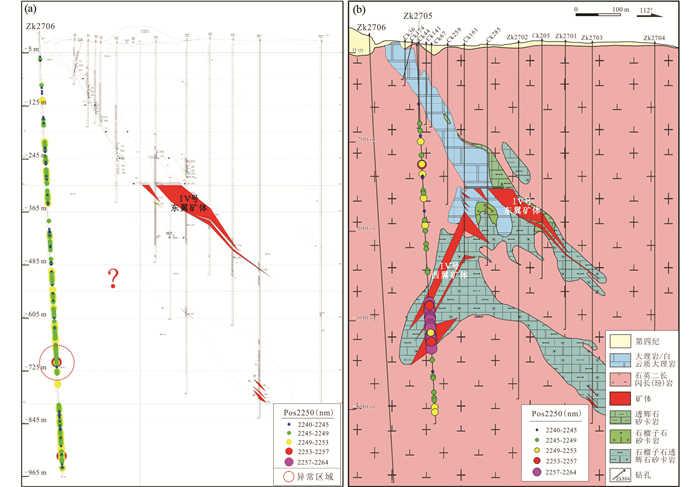700x487 pixels.
Task: Click the purple 2257-2264 dot in panel (b) legend
Action: pyautogui.click(x=538, y=471)
